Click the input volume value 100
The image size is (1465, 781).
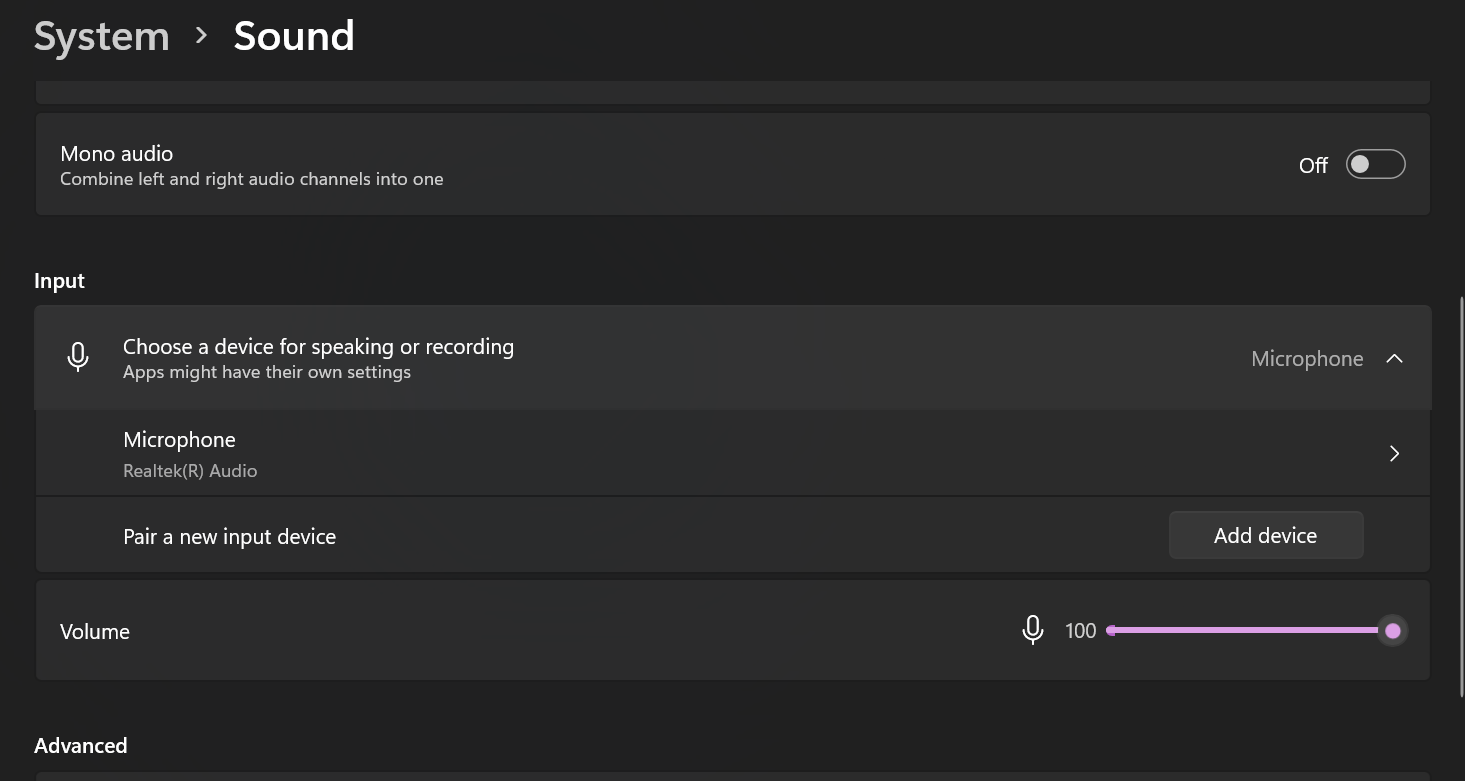pos(1081,631)
